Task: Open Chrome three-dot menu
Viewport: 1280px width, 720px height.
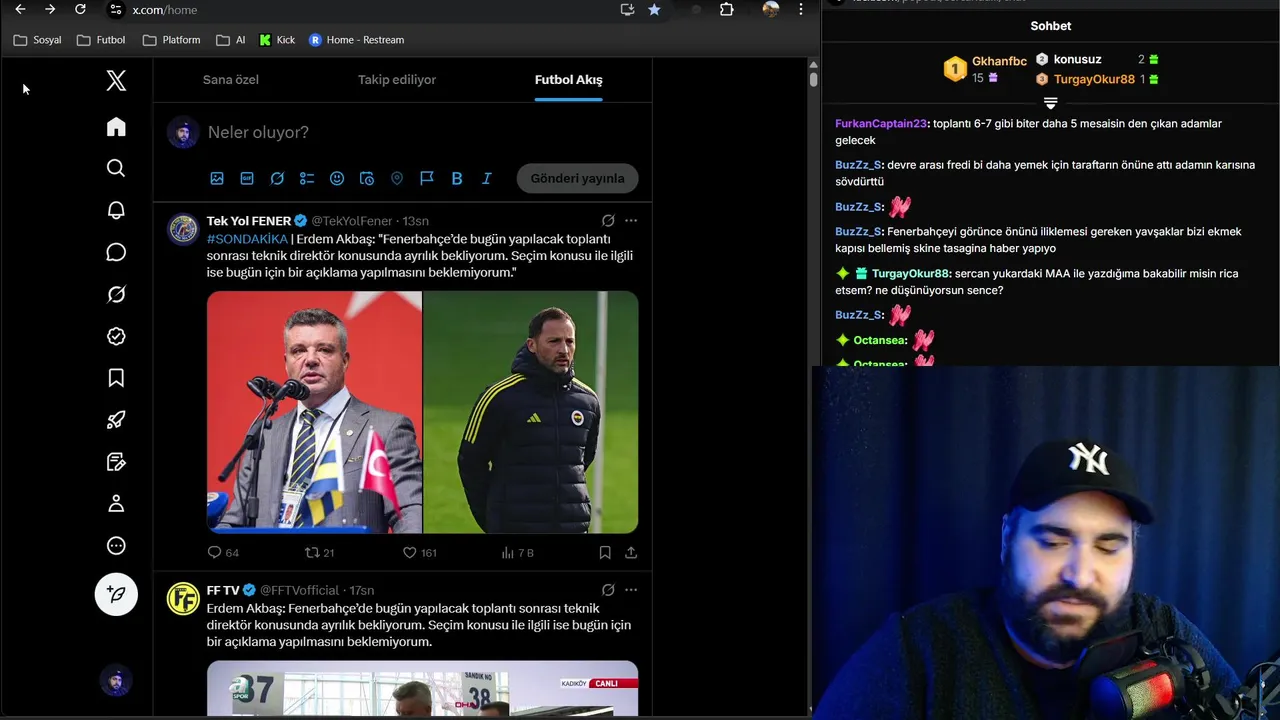Action: 800,9
